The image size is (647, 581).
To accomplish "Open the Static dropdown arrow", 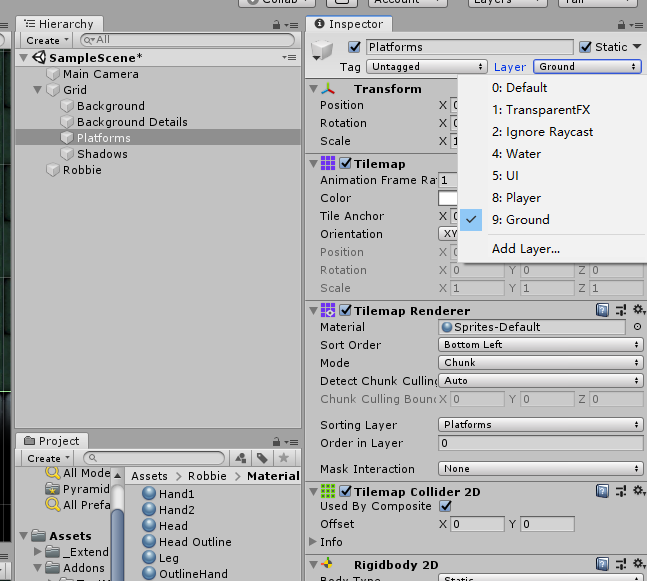I will [x=637, y=47].
